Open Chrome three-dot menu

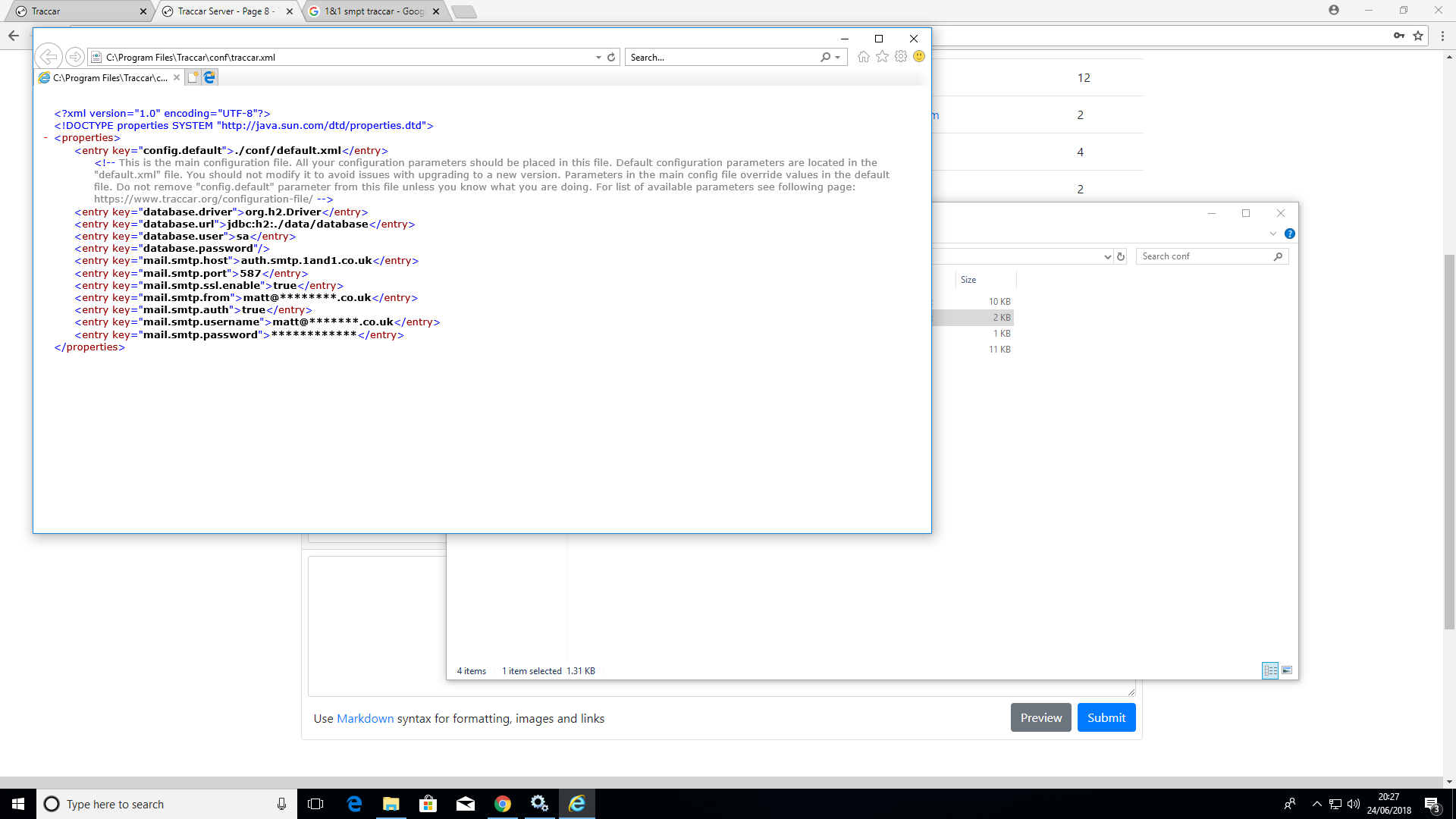coord(1442,36)
